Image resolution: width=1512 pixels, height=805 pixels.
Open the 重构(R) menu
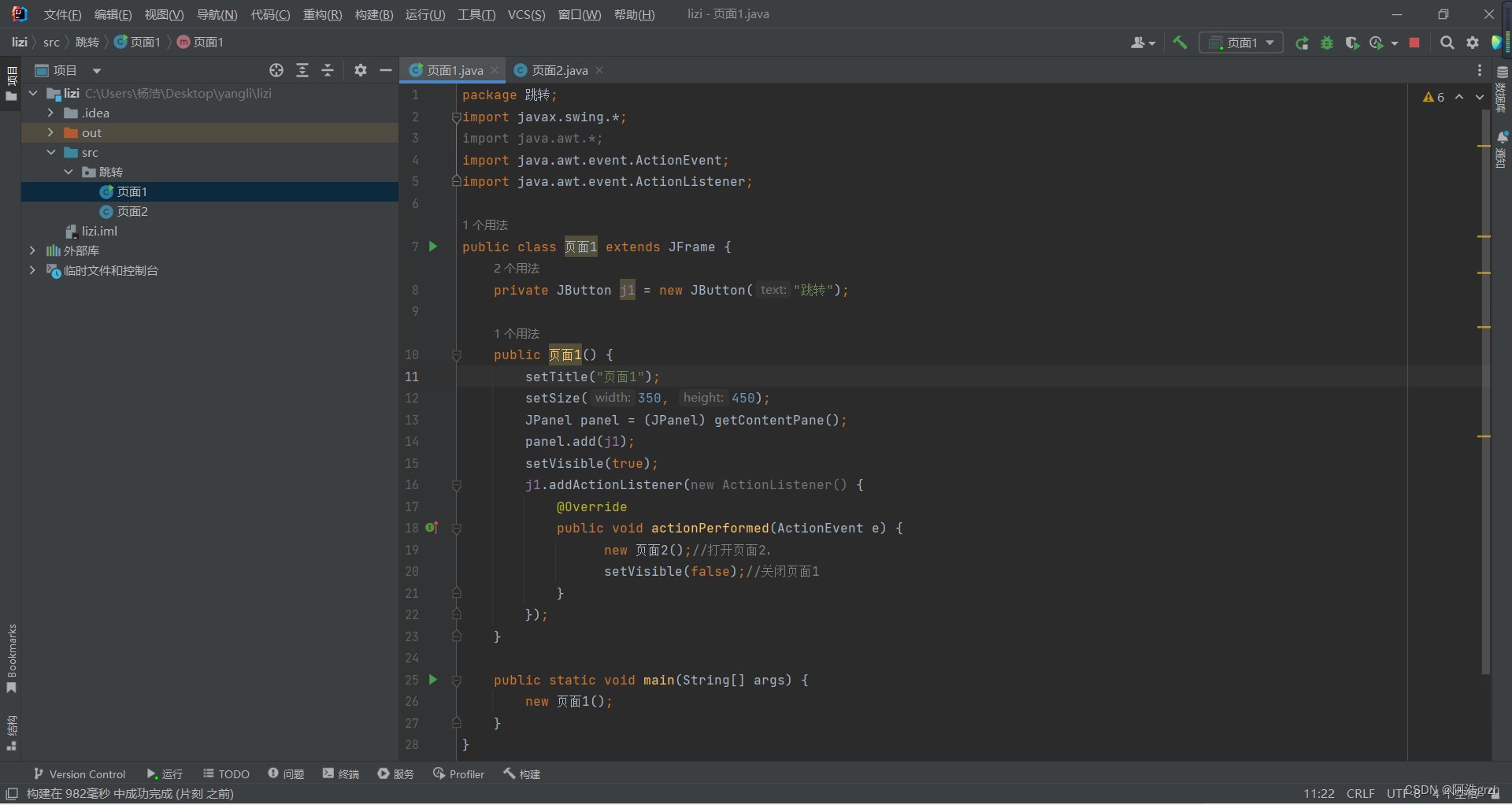tap(322, 15)
